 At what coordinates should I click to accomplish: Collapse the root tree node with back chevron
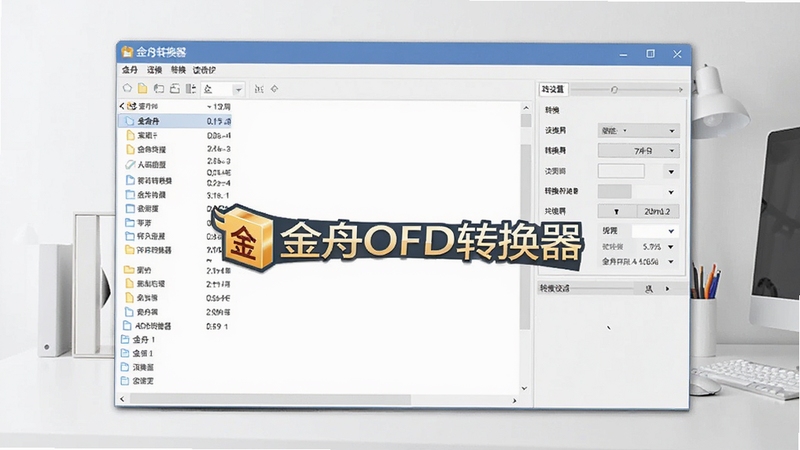[122, 106]
